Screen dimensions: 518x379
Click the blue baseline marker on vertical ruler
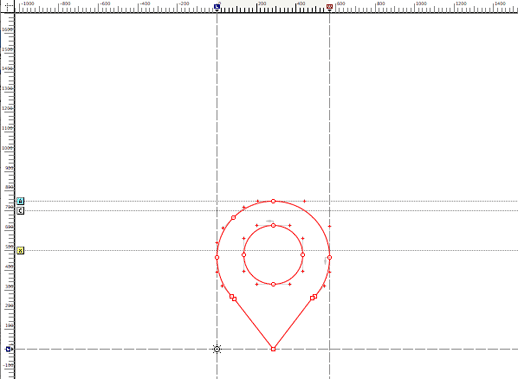9,349
